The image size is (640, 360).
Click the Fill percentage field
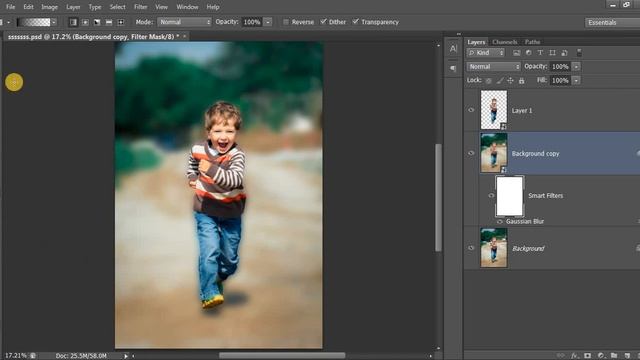(560, 80)
